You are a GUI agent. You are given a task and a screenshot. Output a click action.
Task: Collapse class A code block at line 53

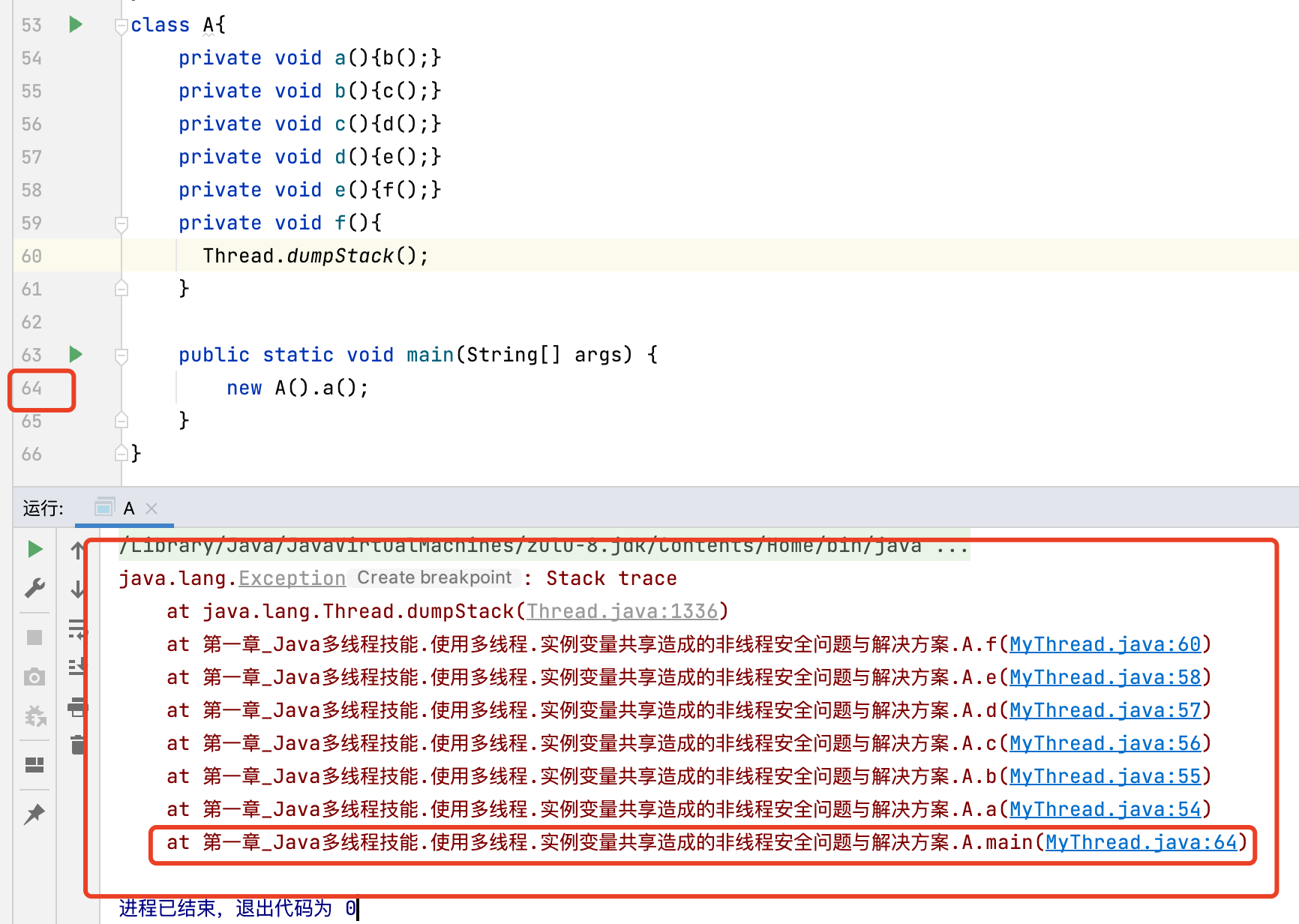point(121,26)
